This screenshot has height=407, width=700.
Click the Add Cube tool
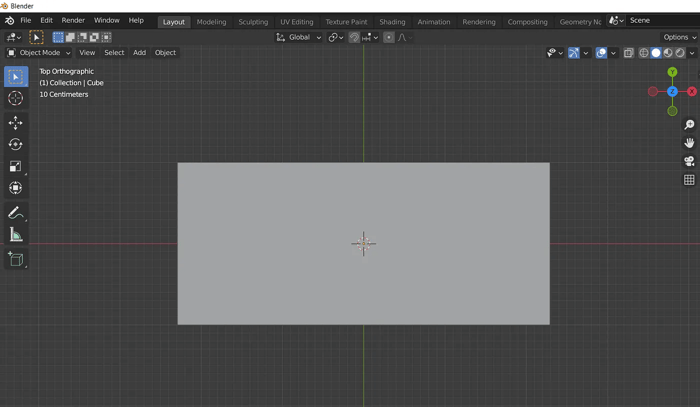[15, 259]
